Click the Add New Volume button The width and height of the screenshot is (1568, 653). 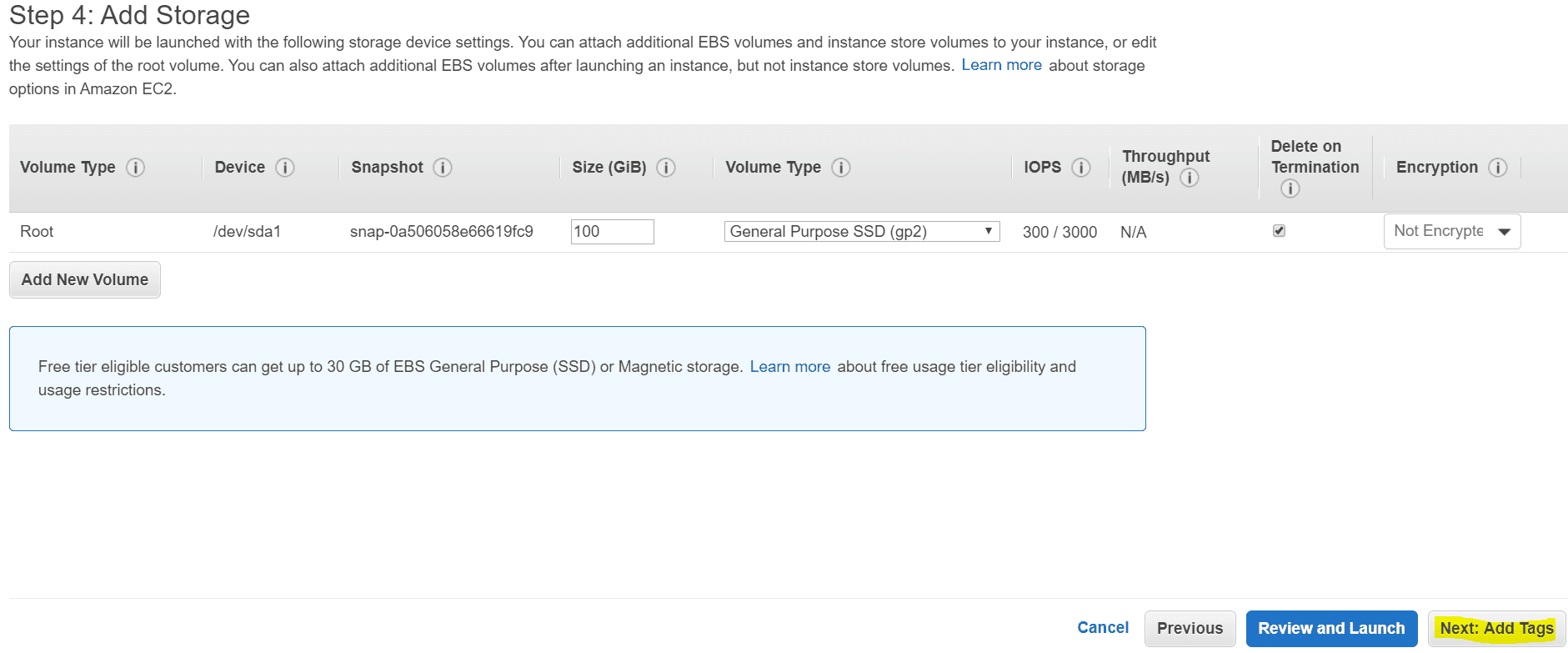85,280
